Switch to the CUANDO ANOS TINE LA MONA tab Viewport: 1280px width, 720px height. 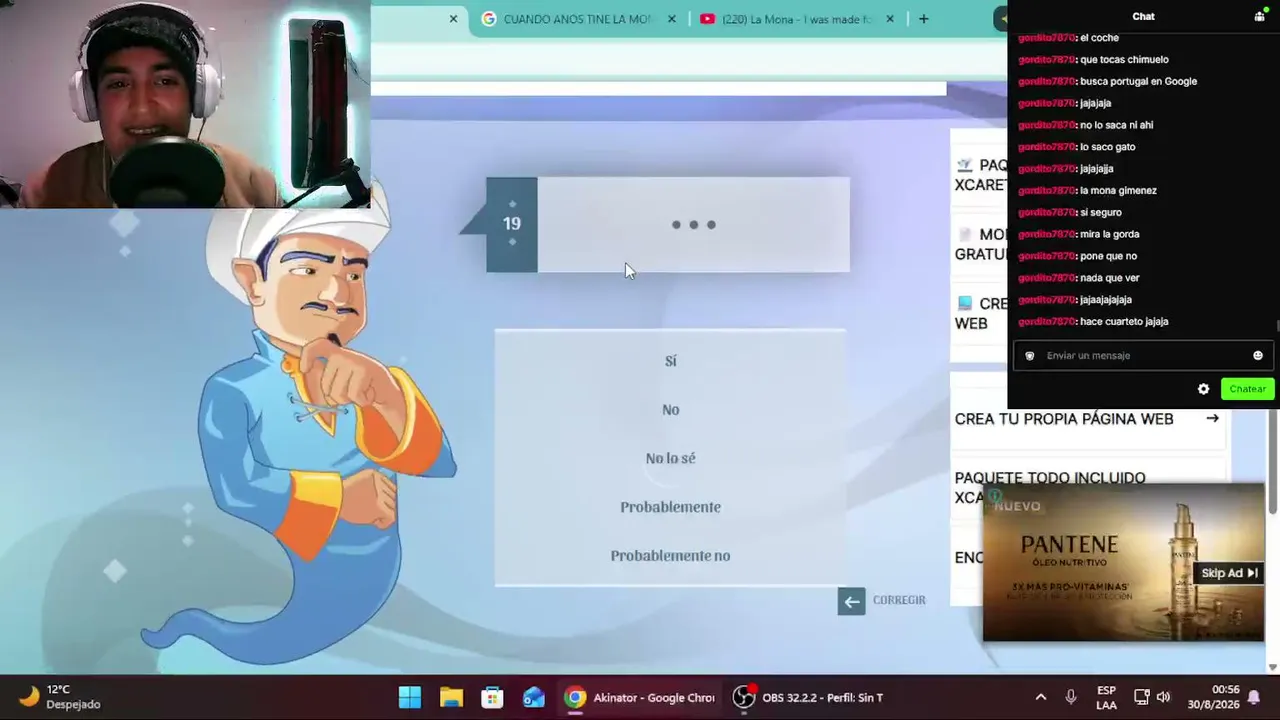point(567,19)
